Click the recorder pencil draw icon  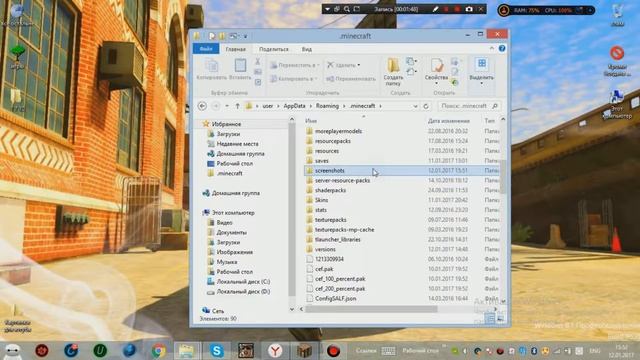(x=436, y=9)
